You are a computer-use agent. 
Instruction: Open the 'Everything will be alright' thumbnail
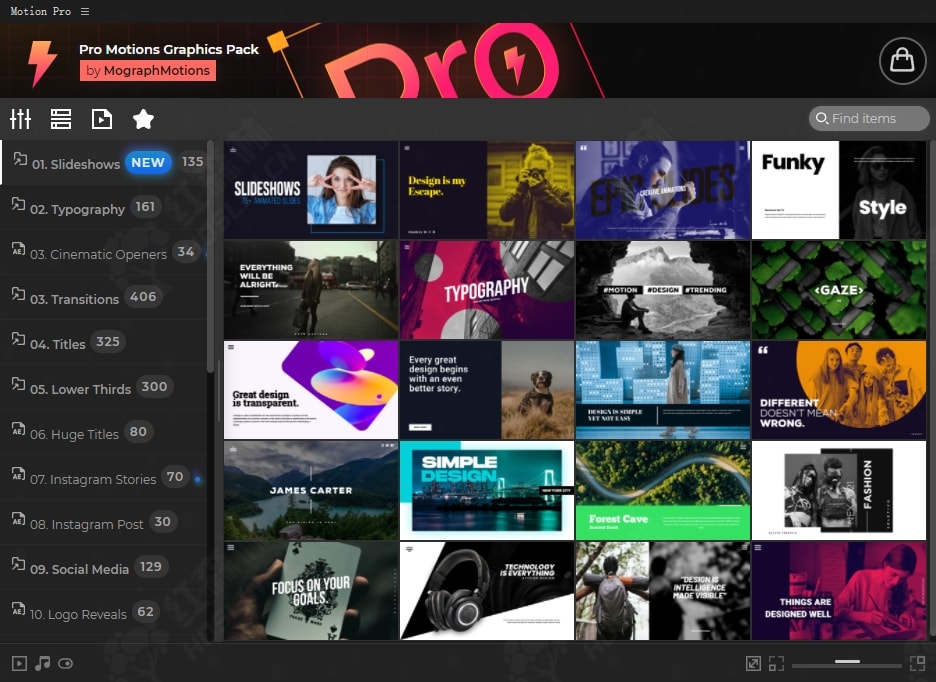[x=311, y=290]
